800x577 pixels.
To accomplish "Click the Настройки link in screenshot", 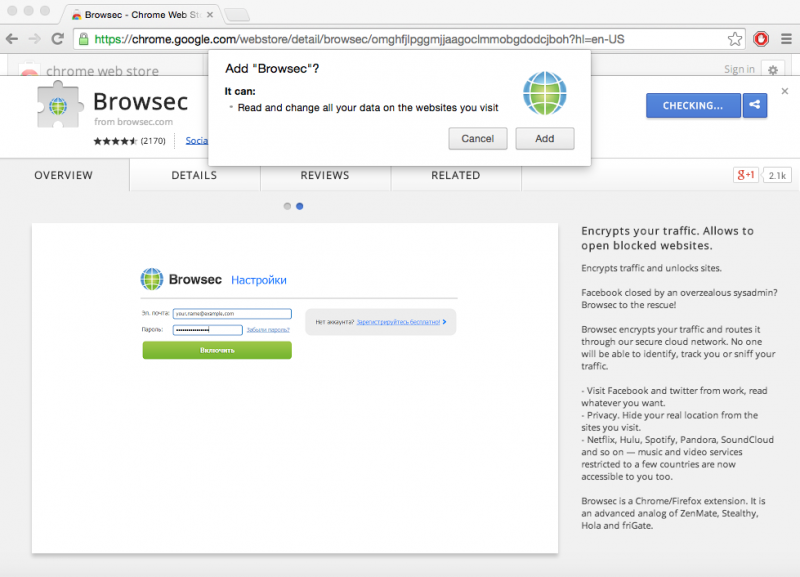I will [x=259, y=280].
